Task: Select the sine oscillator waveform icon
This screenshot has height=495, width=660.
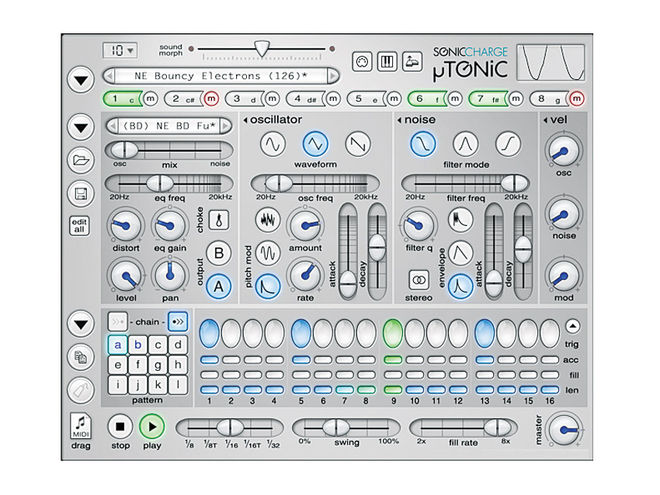Action: 273,146
